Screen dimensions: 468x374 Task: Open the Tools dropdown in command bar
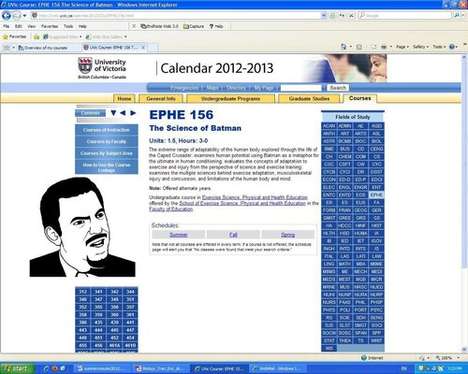[x=439, y=47]
